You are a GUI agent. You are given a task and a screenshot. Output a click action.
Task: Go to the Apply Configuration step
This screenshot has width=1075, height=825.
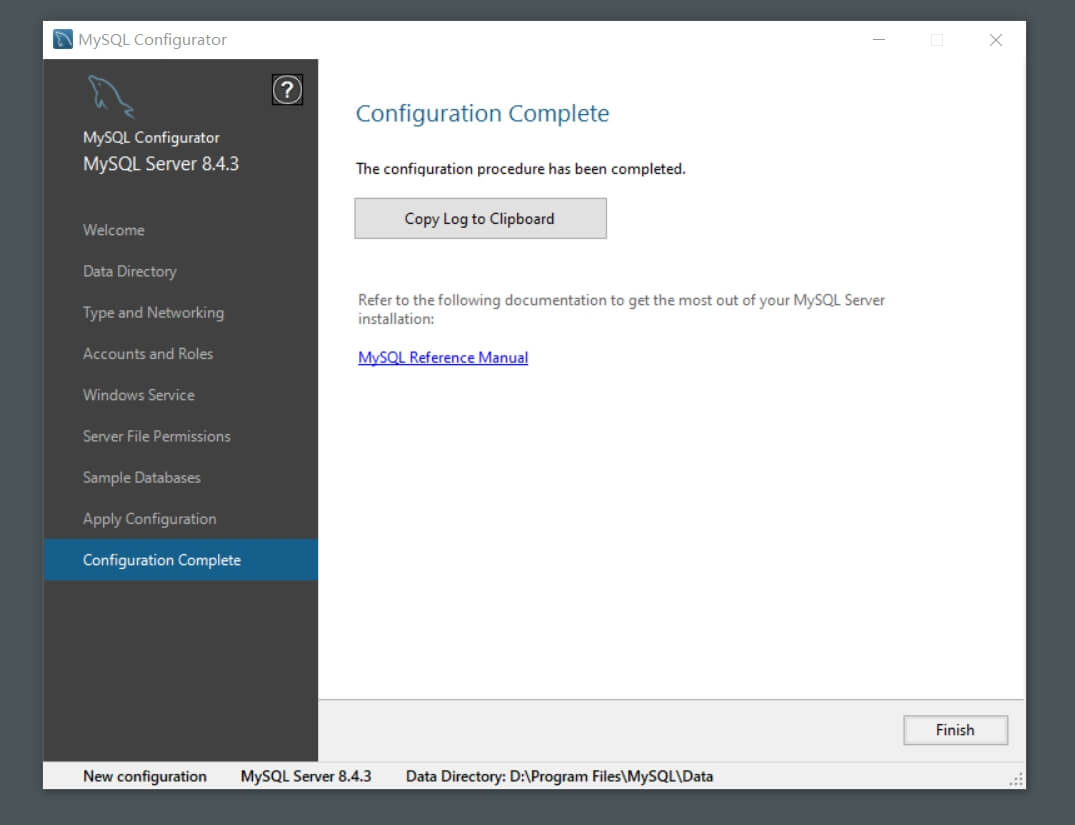149,519
